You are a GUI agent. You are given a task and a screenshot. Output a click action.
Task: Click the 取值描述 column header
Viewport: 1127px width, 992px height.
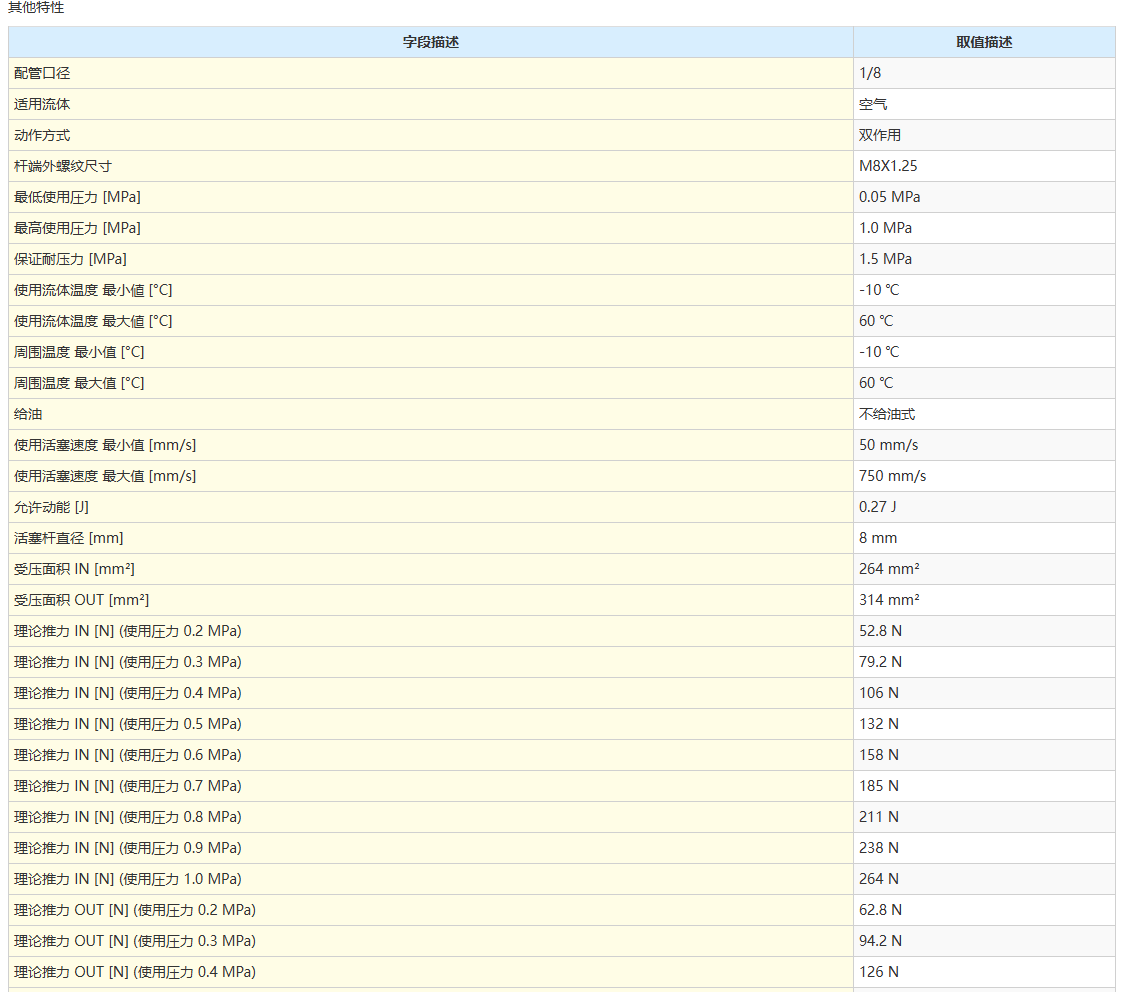[x=984, y=42]
